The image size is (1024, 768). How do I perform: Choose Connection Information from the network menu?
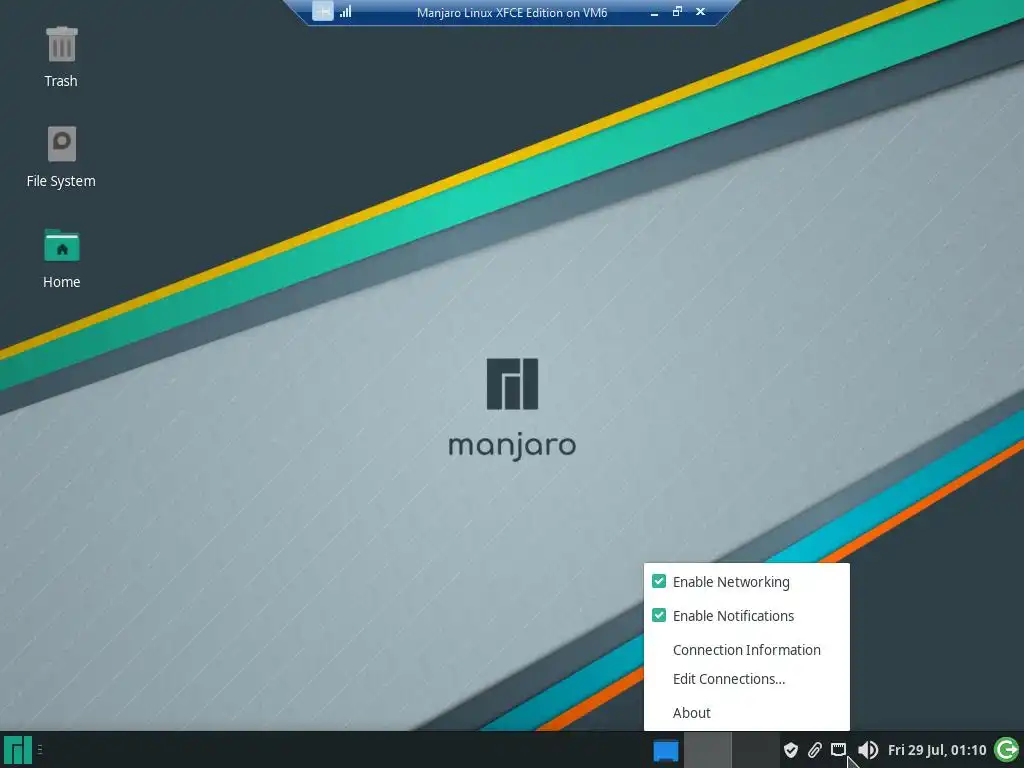click(746, 650)
